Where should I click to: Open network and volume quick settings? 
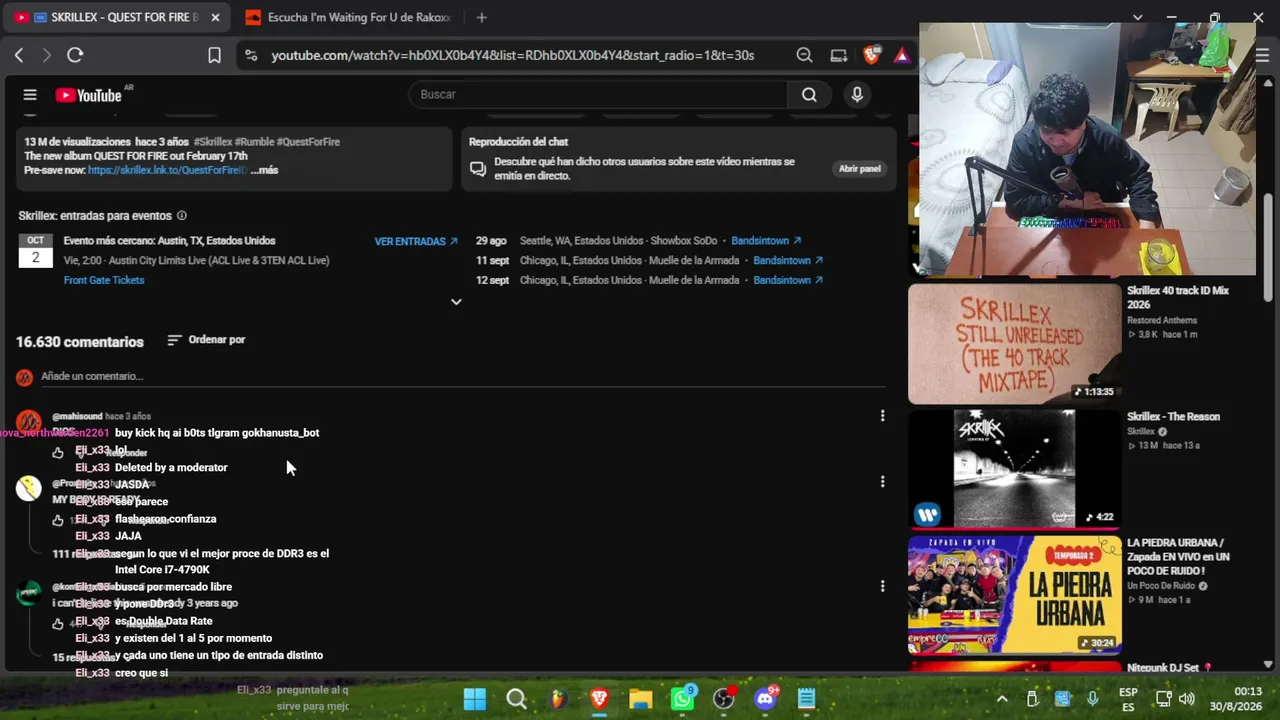click(x=1175, y=699)
